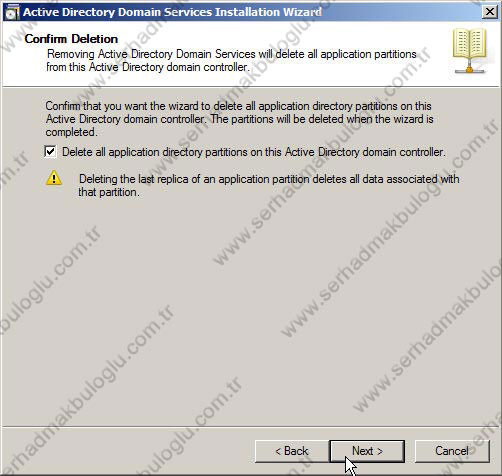This screenshot has height=476, width=502.
Task: Cancel the installation wizard
Action: [x=452, y=451]
